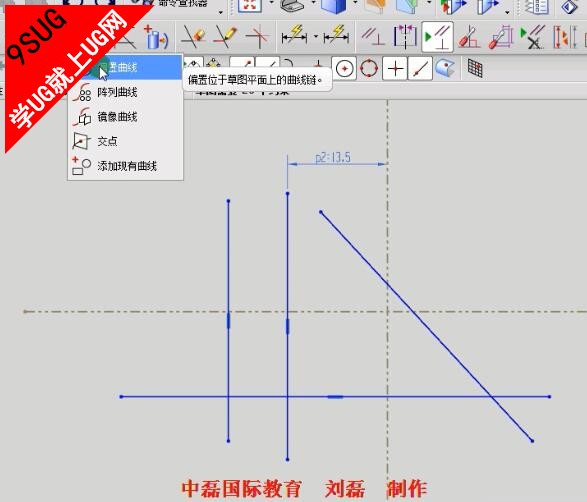Select the Make Corner tool
The width and height of the screenshot is (587, 502).
tap(258, 37)
